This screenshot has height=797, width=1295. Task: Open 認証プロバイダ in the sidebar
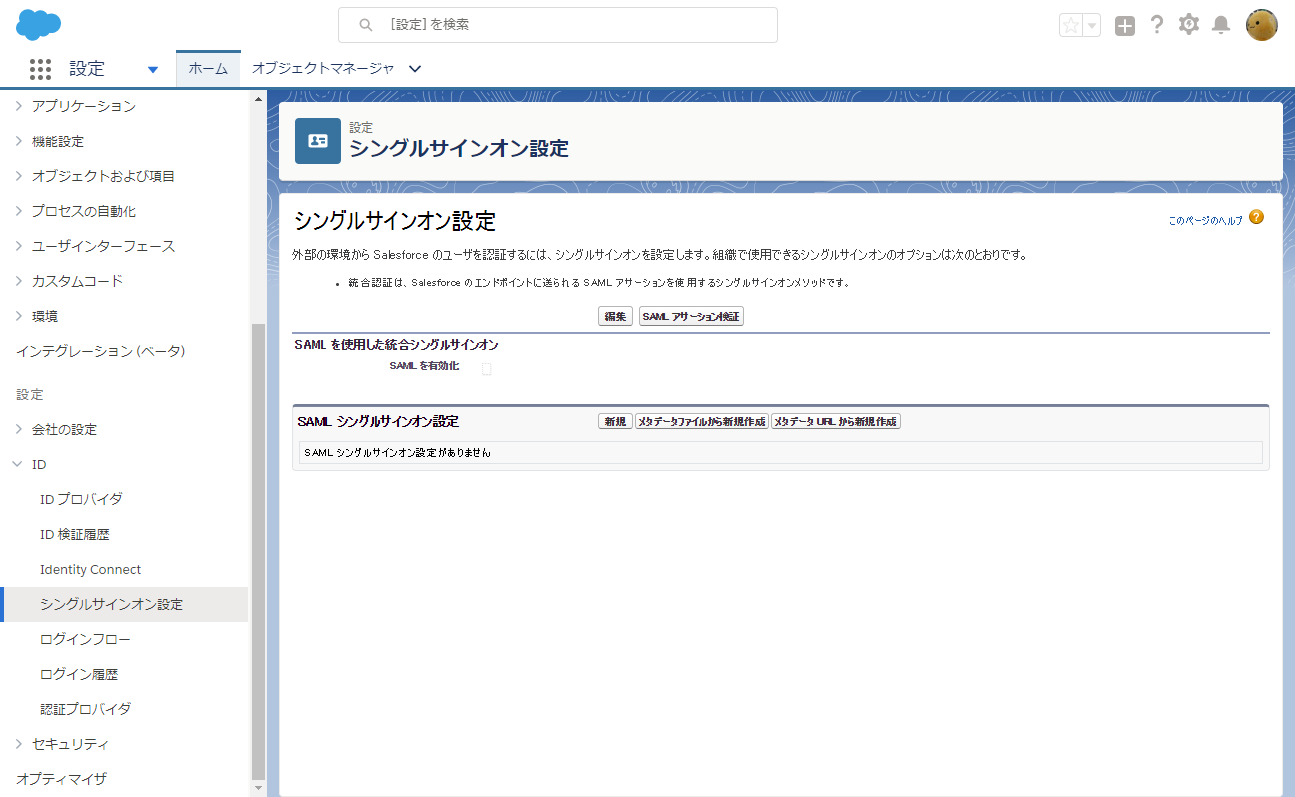pyautogui.click(x=85, y=709)
